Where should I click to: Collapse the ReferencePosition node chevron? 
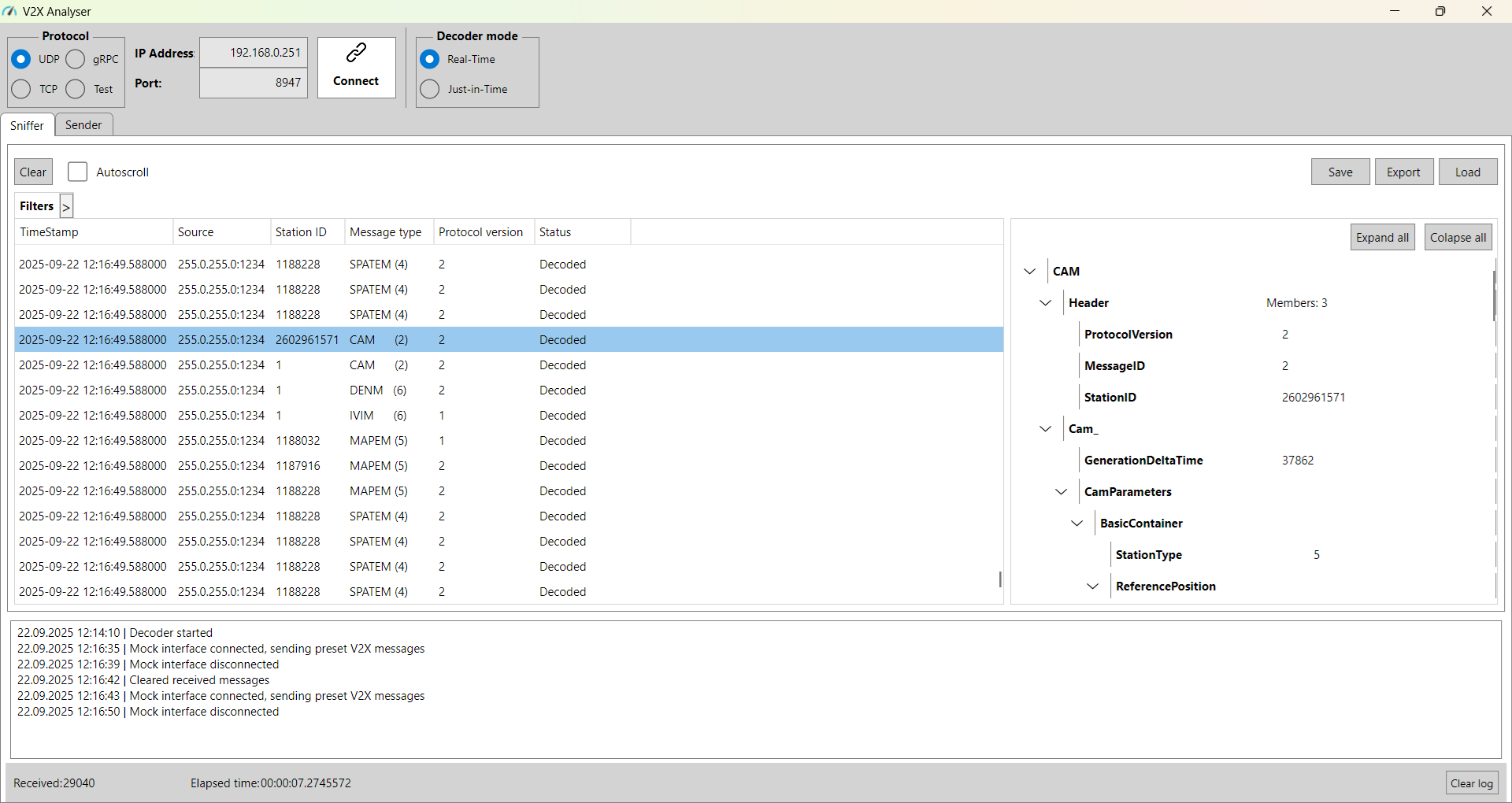pyautogui.click(x=1092, y=587)
